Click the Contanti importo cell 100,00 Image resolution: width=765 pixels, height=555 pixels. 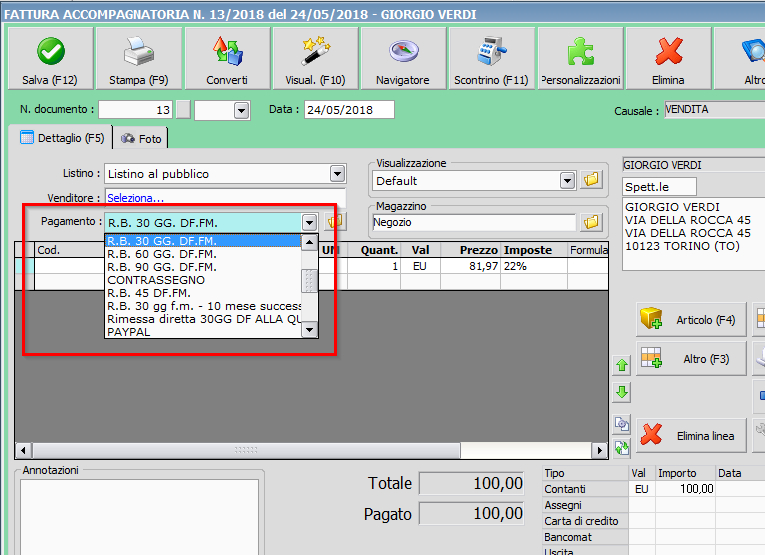point(685,489)
